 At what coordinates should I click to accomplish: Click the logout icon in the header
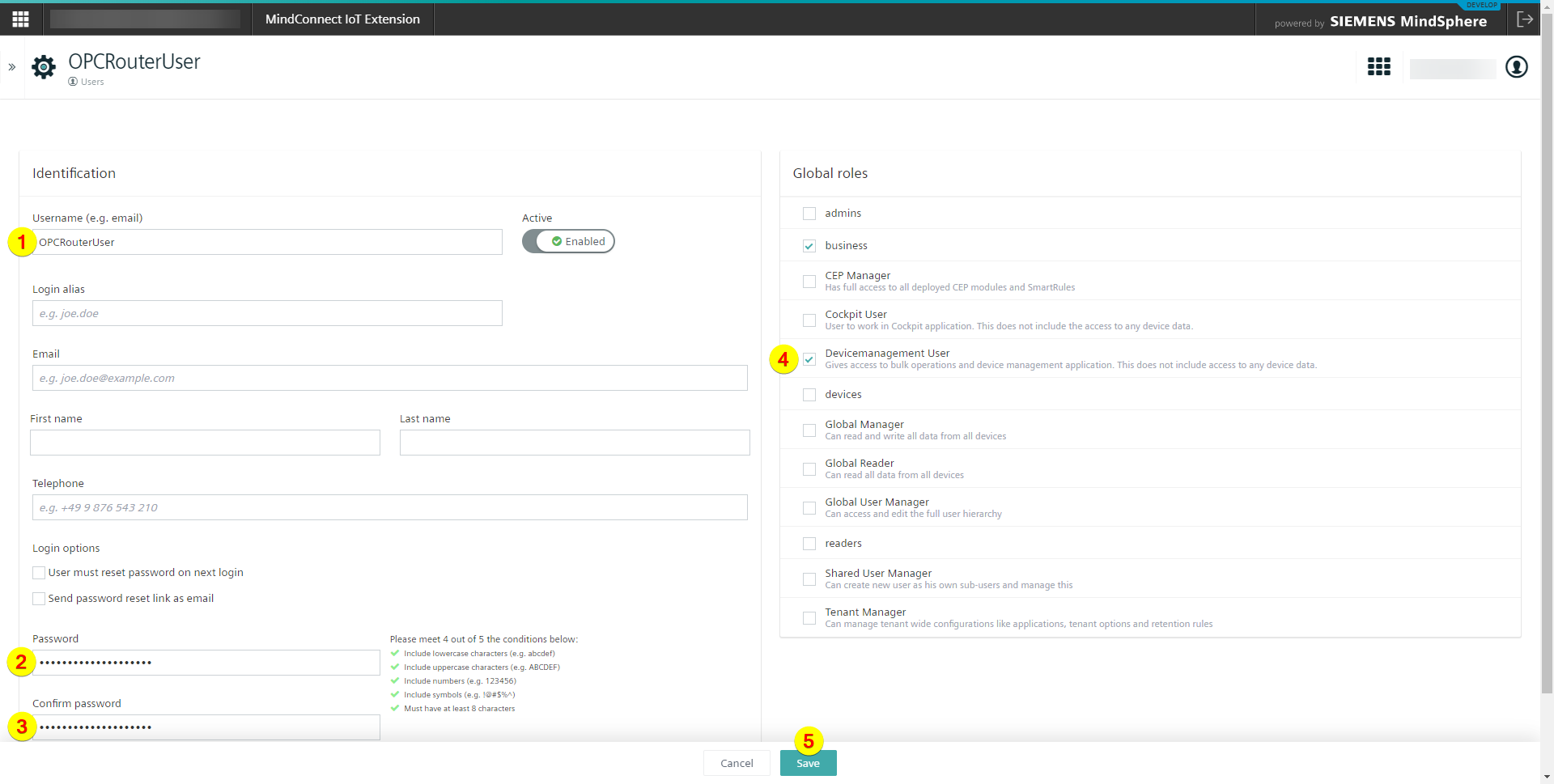pos(1525,19)
